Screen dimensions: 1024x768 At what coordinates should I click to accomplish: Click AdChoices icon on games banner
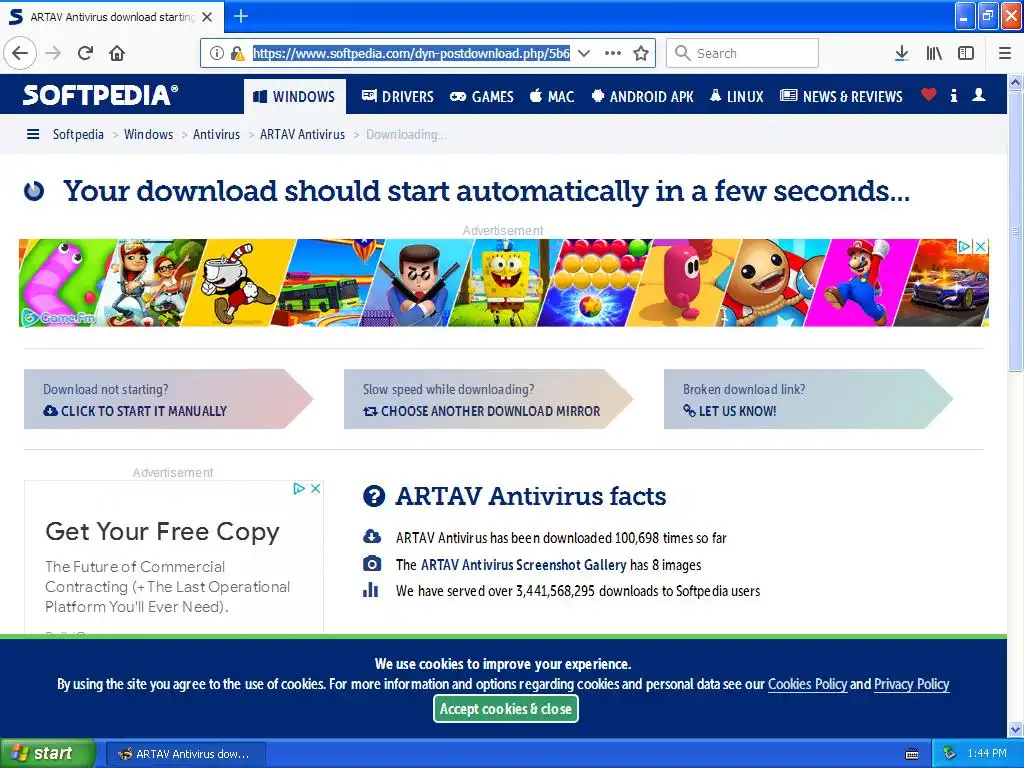pyautogui.click(x=964, y=246)
